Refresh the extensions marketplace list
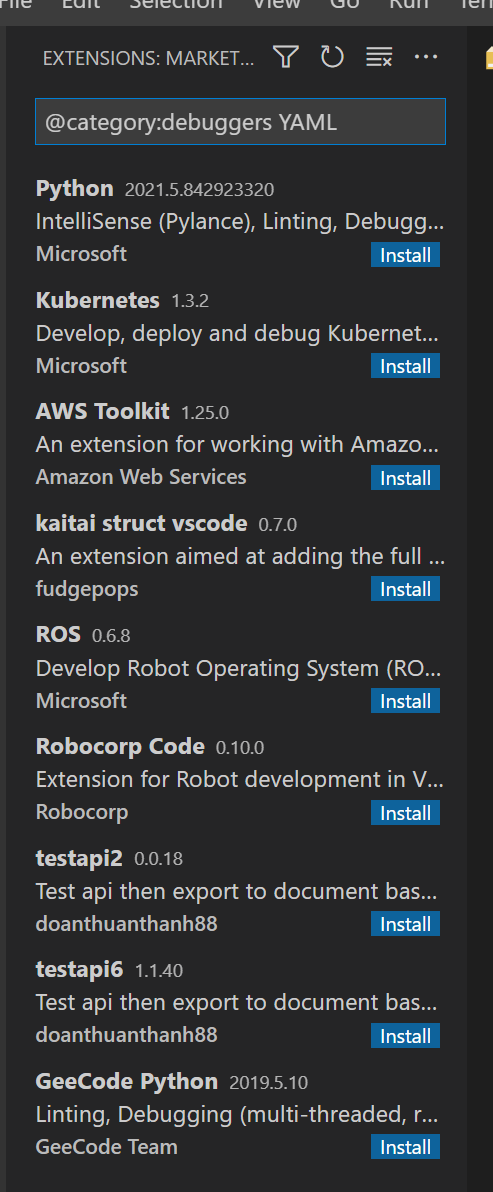 (x=332, y=58)
